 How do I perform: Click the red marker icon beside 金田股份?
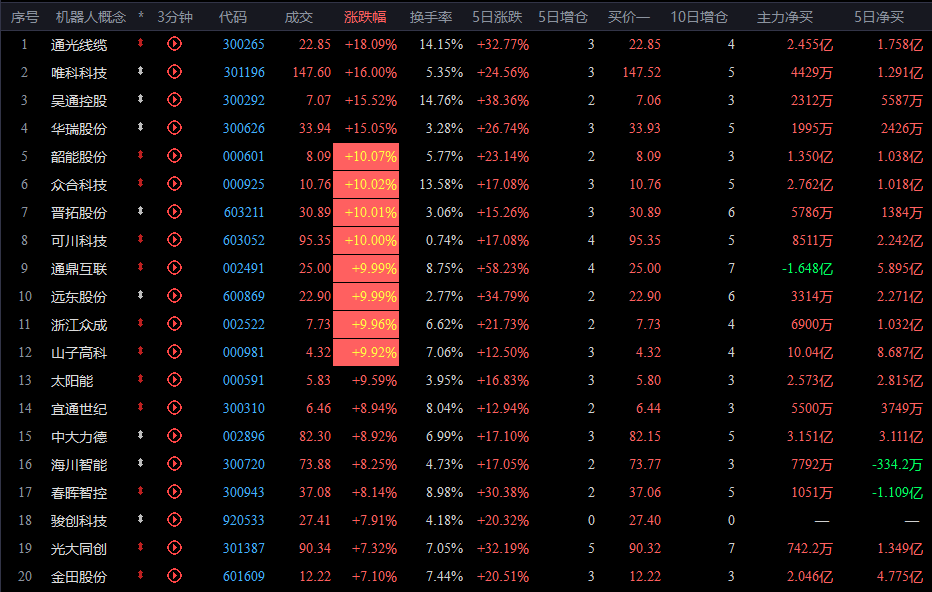(x=140, y=574)
